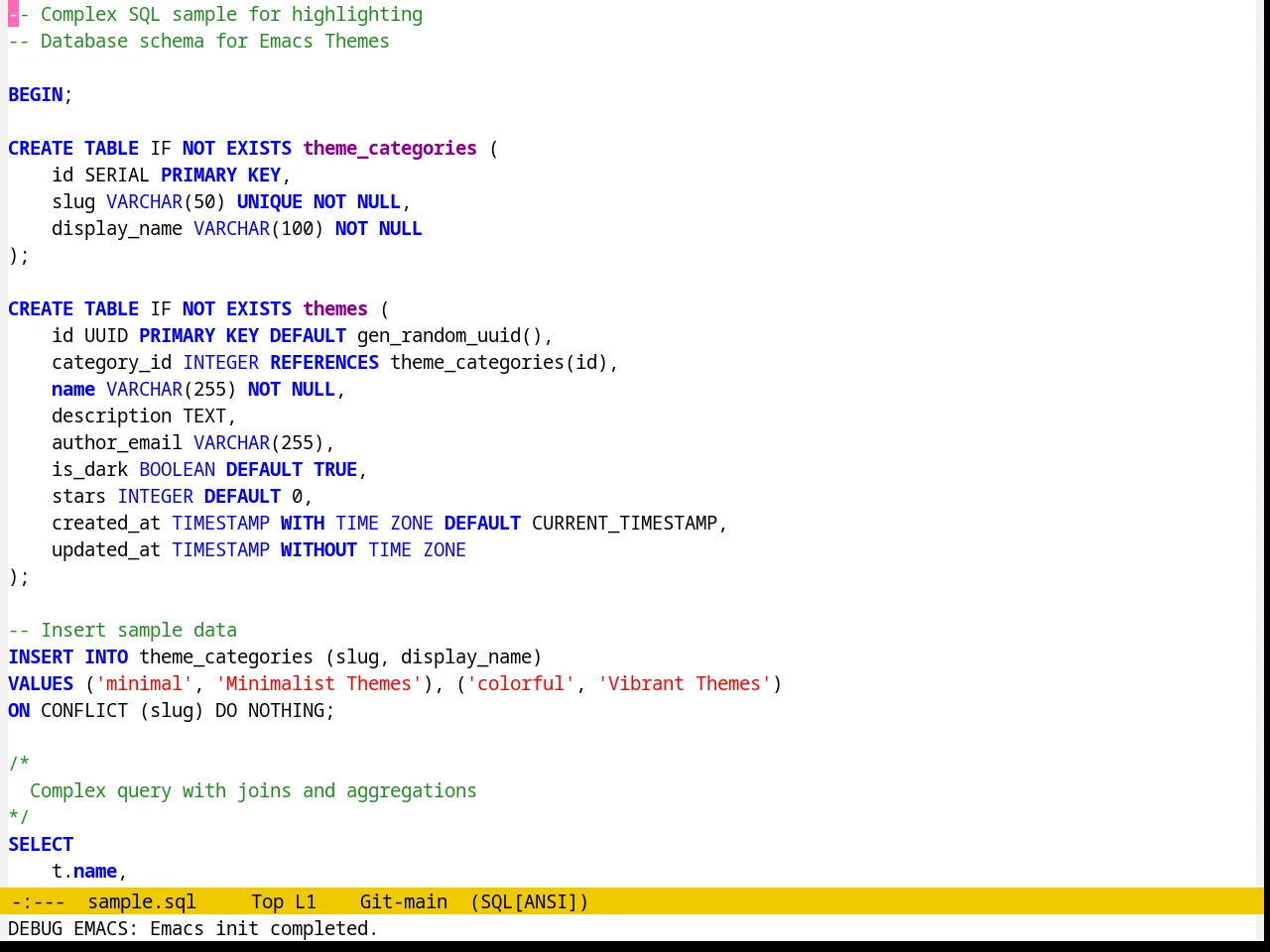The height and width of the screenshot is (952, 1270).
Task: Click the 'minimal' string literal
Action: (144, 683)
